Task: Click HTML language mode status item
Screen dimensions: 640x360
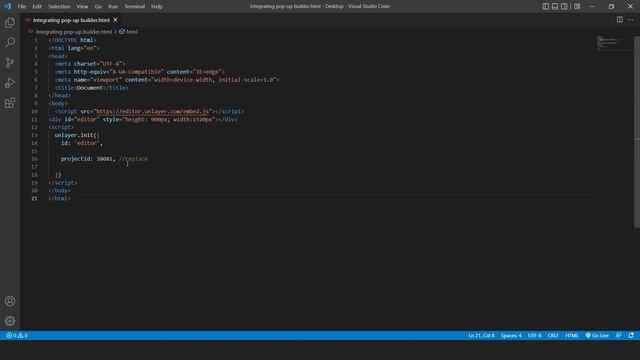Action: point(571,336)
